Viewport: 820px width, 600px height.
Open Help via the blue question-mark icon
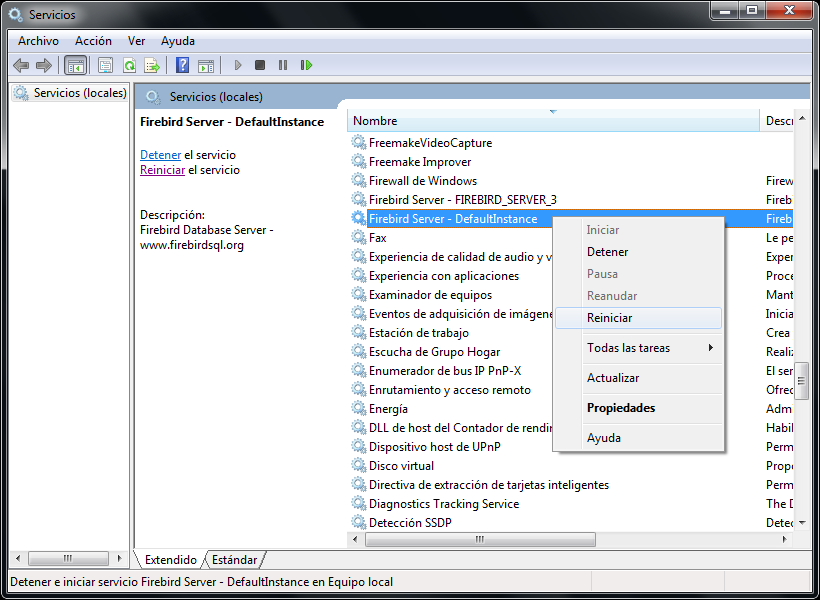pyautogui.click(x=182, y=65)
